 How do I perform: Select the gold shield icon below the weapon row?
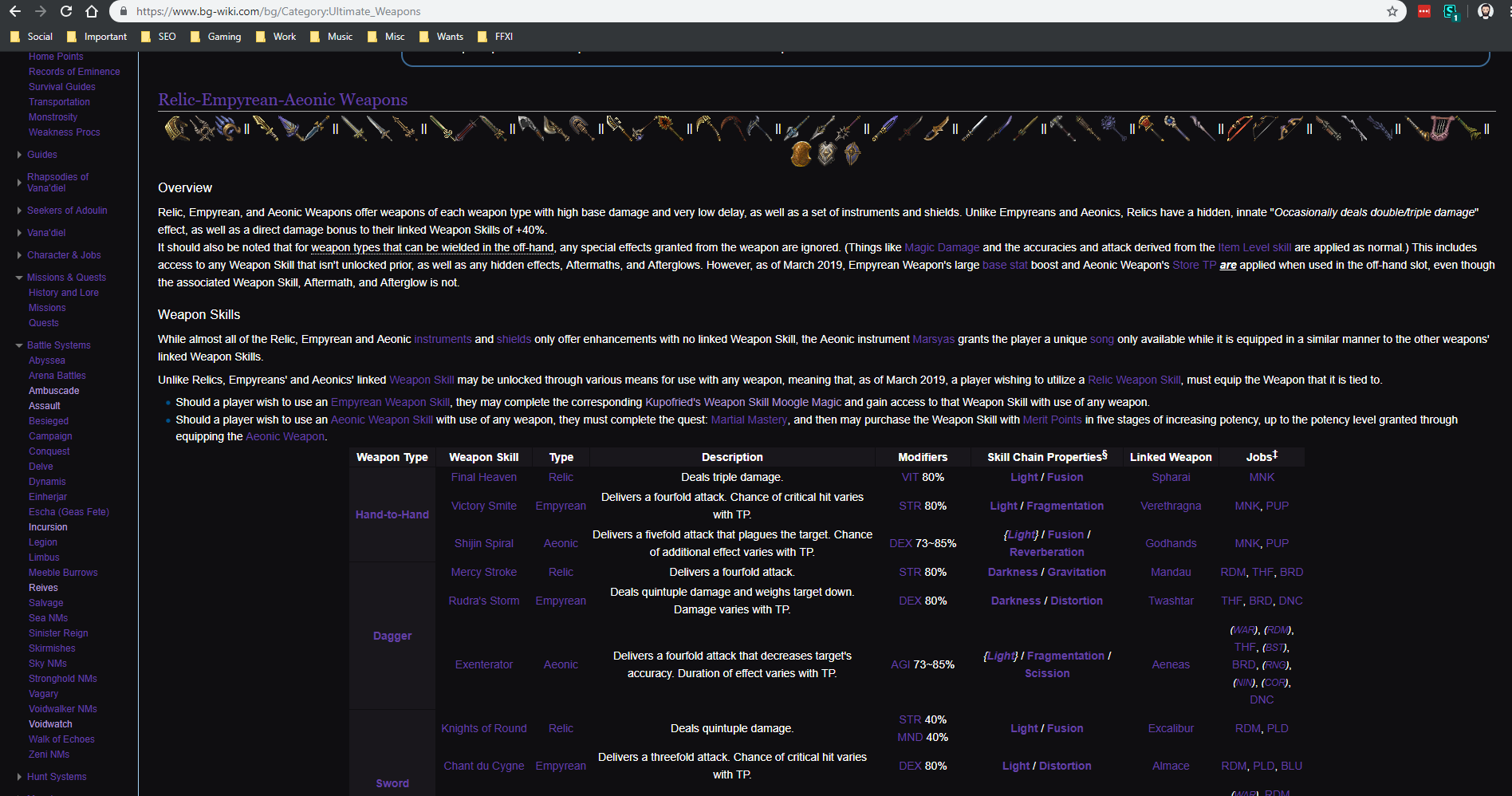tap(800, 153)
